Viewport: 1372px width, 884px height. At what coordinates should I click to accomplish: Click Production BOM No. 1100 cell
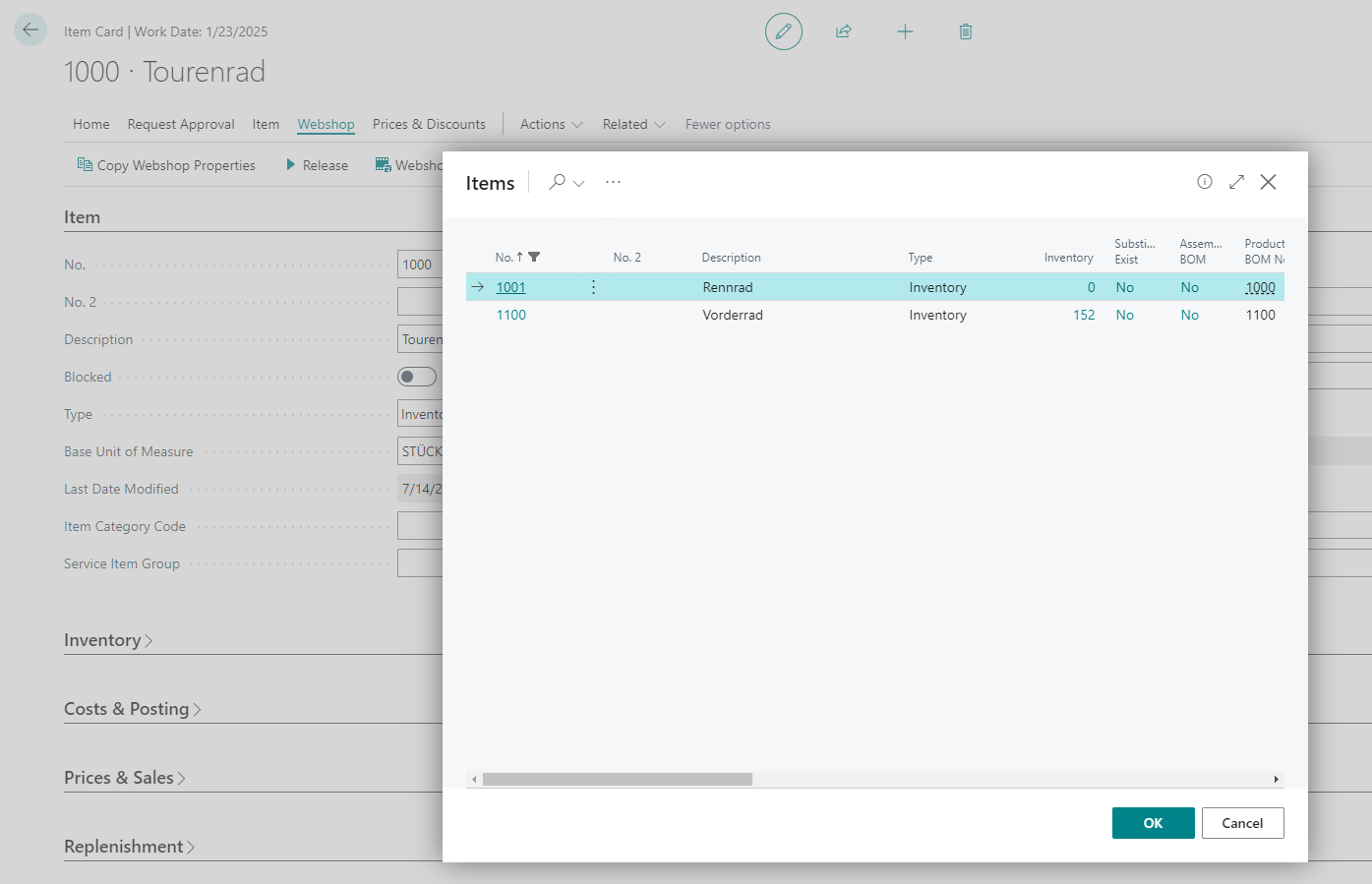pos(1260,315)
